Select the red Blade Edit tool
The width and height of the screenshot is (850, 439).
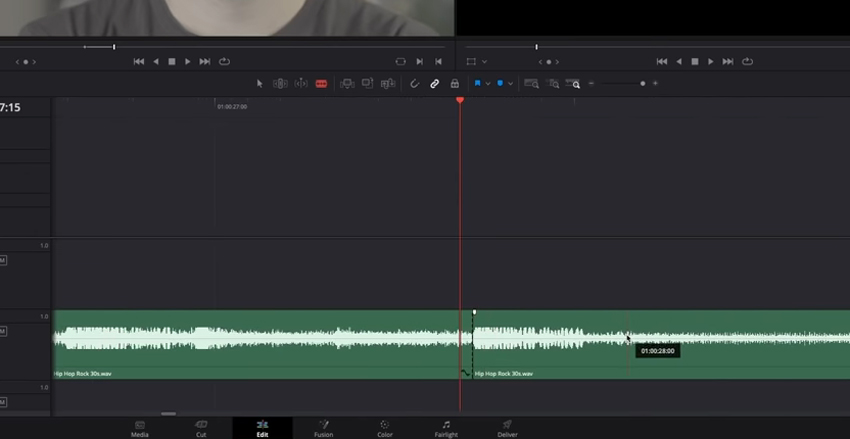pyautogui.click(x=321, y=84)
